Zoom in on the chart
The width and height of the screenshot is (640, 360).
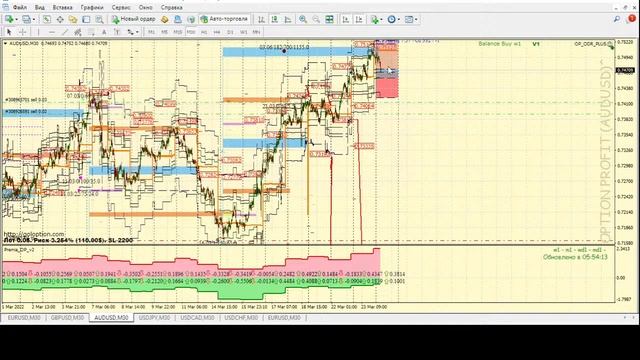pos(303,19)
